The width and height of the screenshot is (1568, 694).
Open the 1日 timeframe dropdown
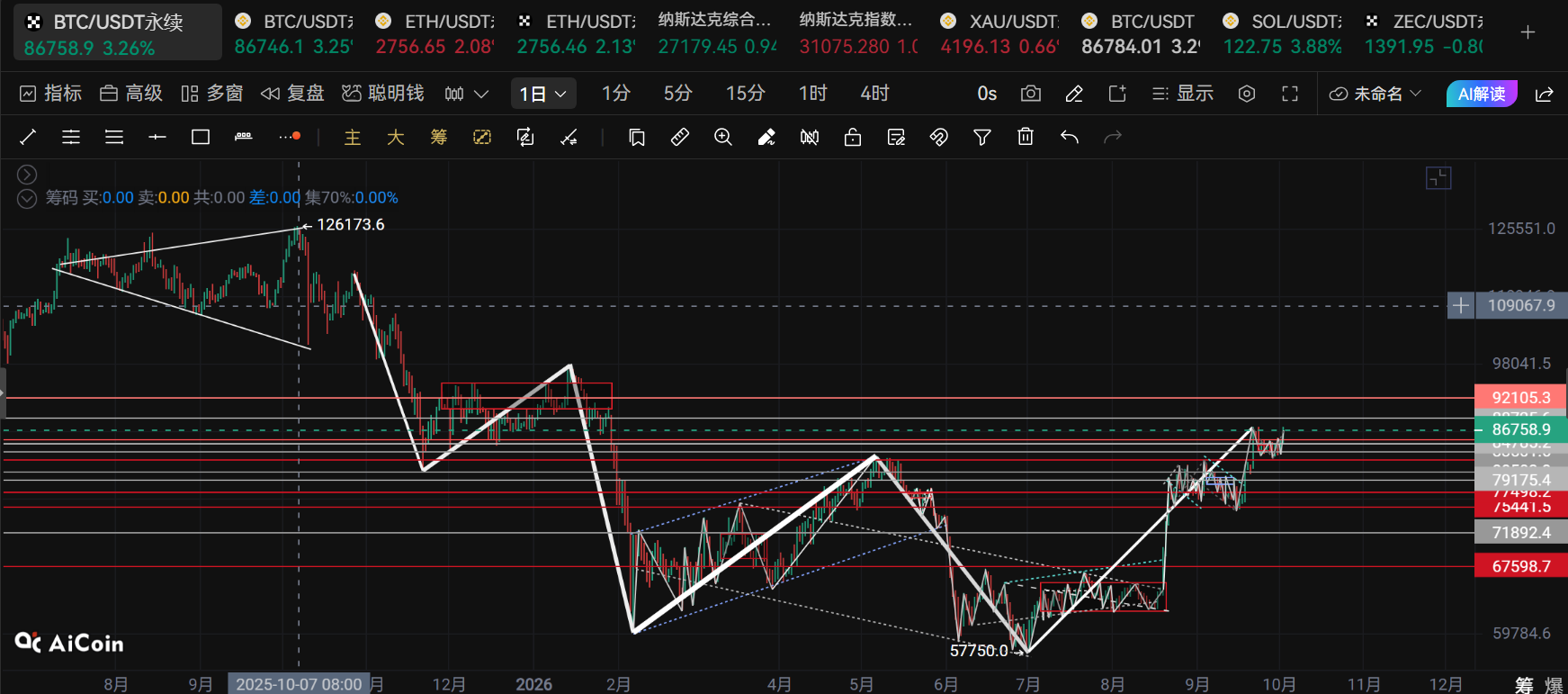point(543,94)
